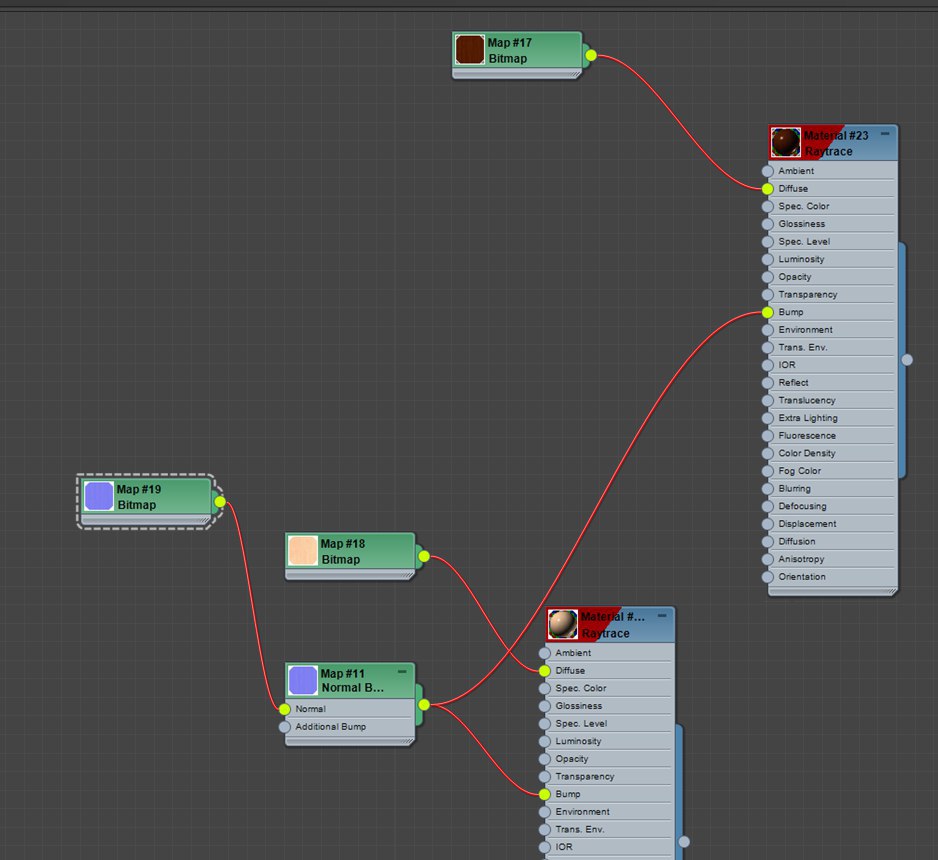Click the Spec. Color socket on Material #23

(768, 206)
